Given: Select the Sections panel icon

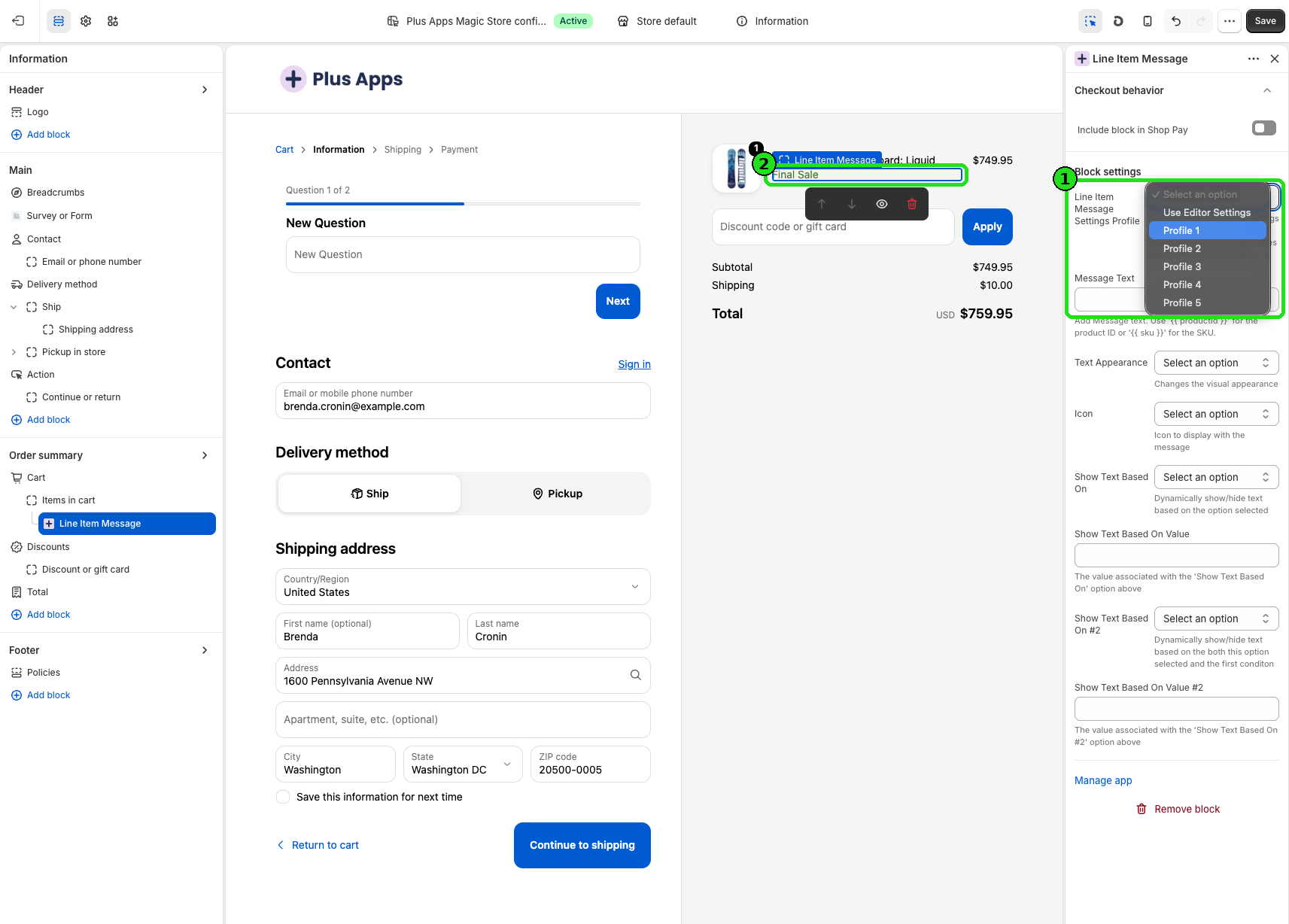Looking at the screenshot, I should coord(59,21).
